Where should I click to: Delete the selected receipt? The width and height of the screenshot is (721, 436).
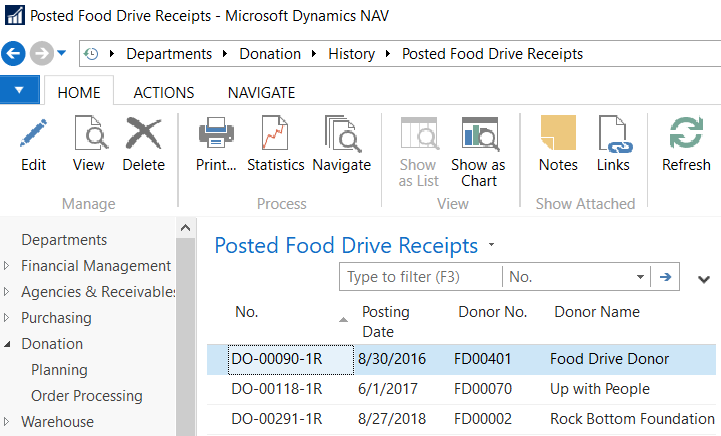[x=143, y=144]
